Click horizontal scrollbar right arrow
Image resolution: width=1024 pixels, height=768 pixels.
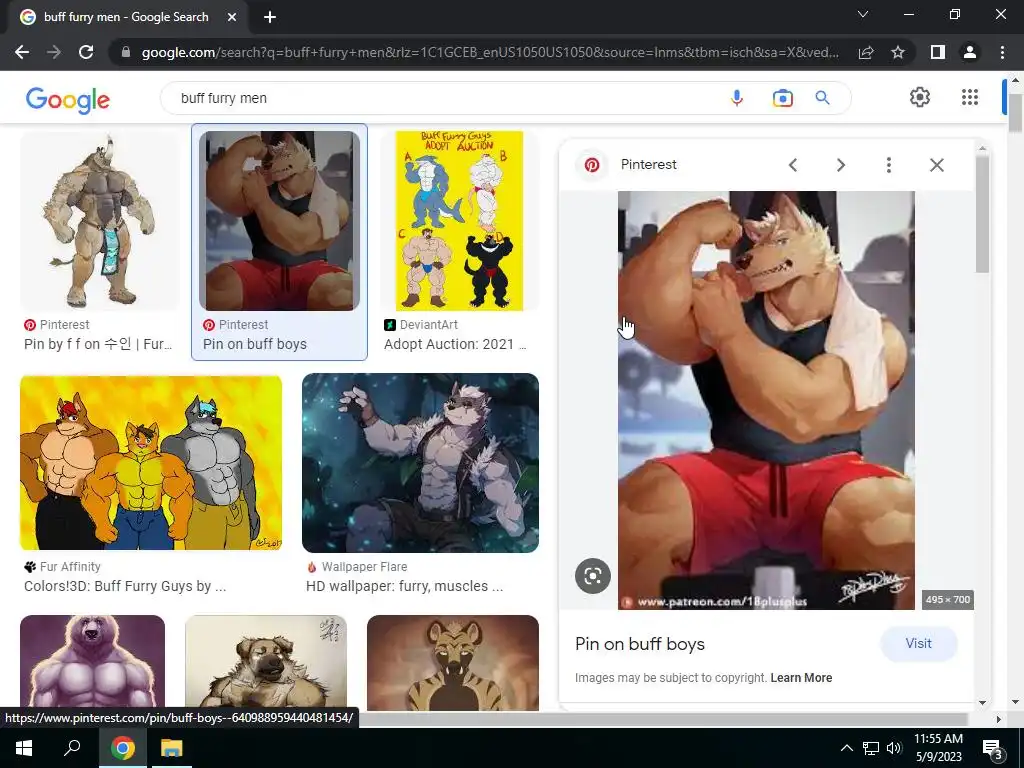pyautogui.click(x=999, y=719)
